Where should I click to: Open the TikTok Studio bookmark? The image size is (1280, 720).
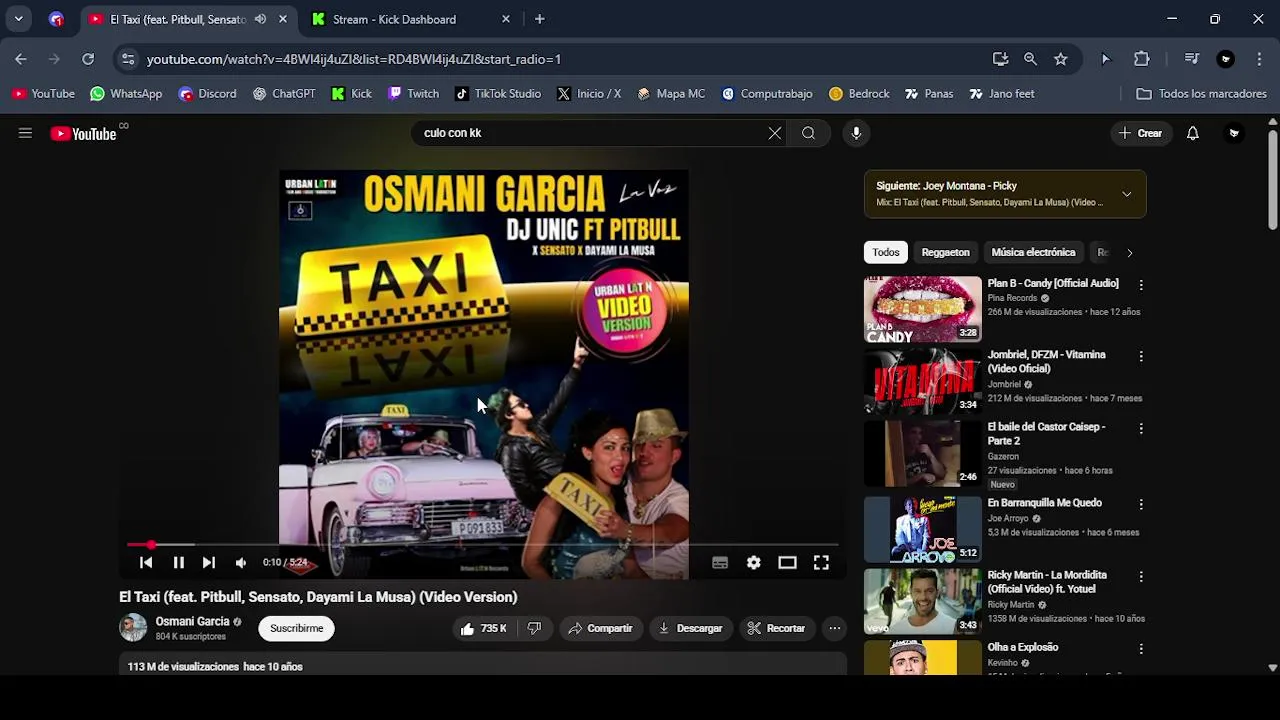(x=498, y=94)
